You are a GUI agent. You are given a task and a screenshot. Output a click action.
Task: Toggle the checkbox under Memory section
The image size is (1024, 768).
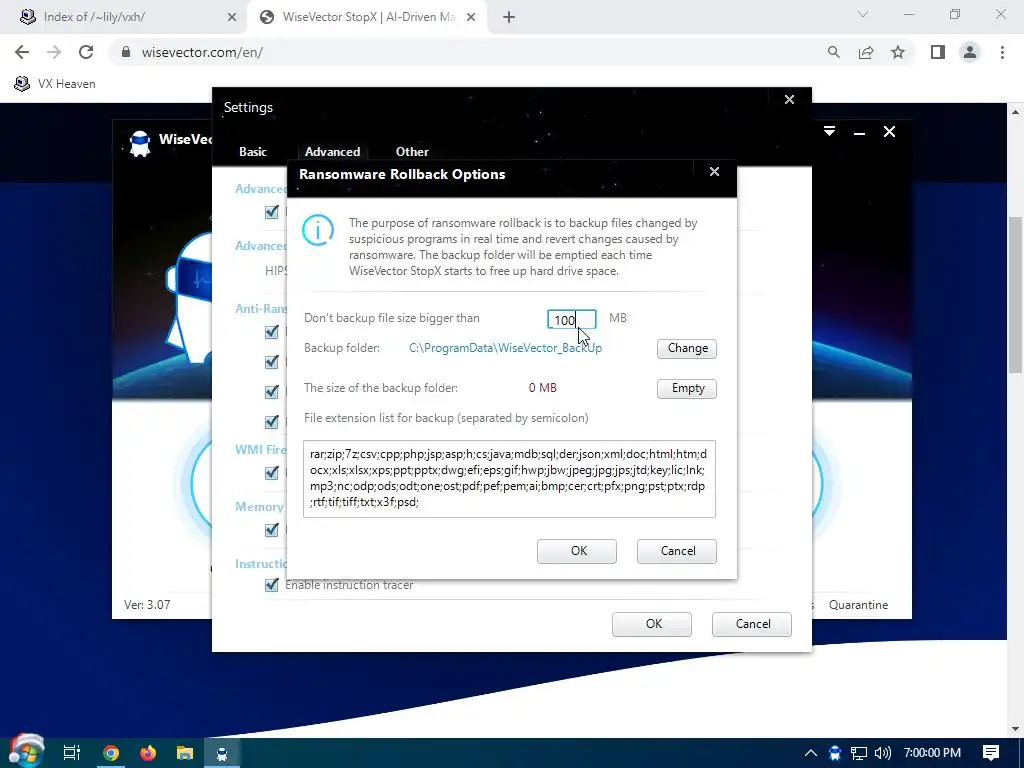pos(272,530)
